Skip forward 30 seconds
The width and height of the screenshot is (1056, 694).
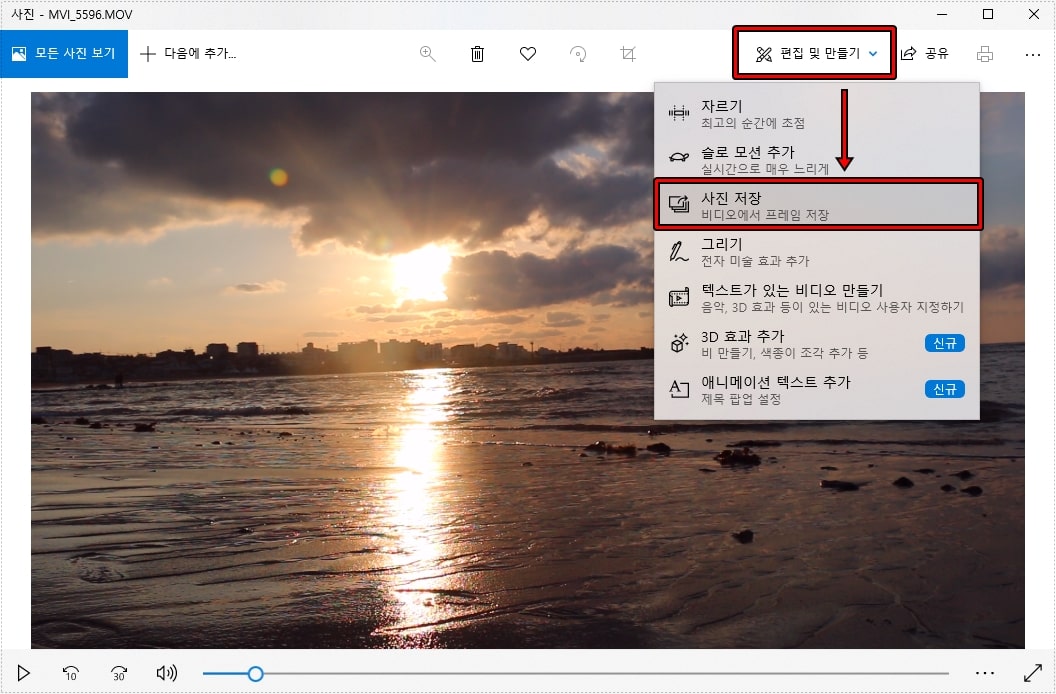coord(119,672)
